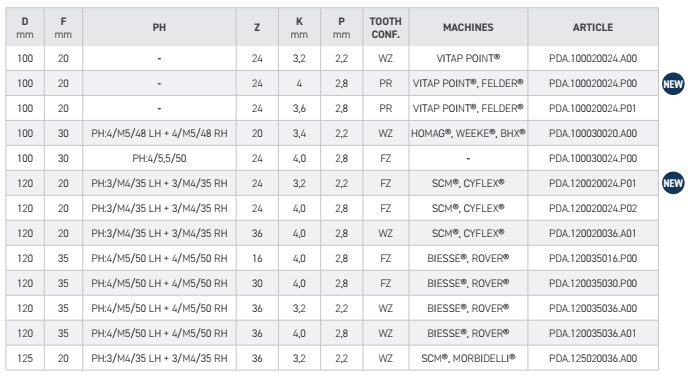Click the SCM, MORBIDELLI machines cell
Screen dimensions: 688x376
[x=468, y=358]
